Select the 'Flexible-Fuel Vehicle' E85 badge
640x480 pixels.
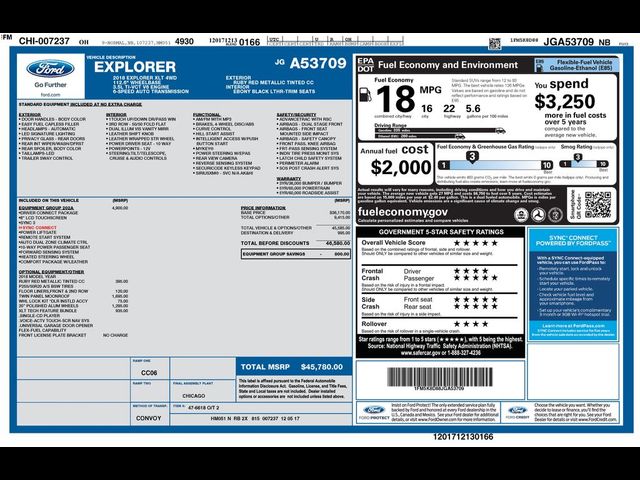point(577,65)
